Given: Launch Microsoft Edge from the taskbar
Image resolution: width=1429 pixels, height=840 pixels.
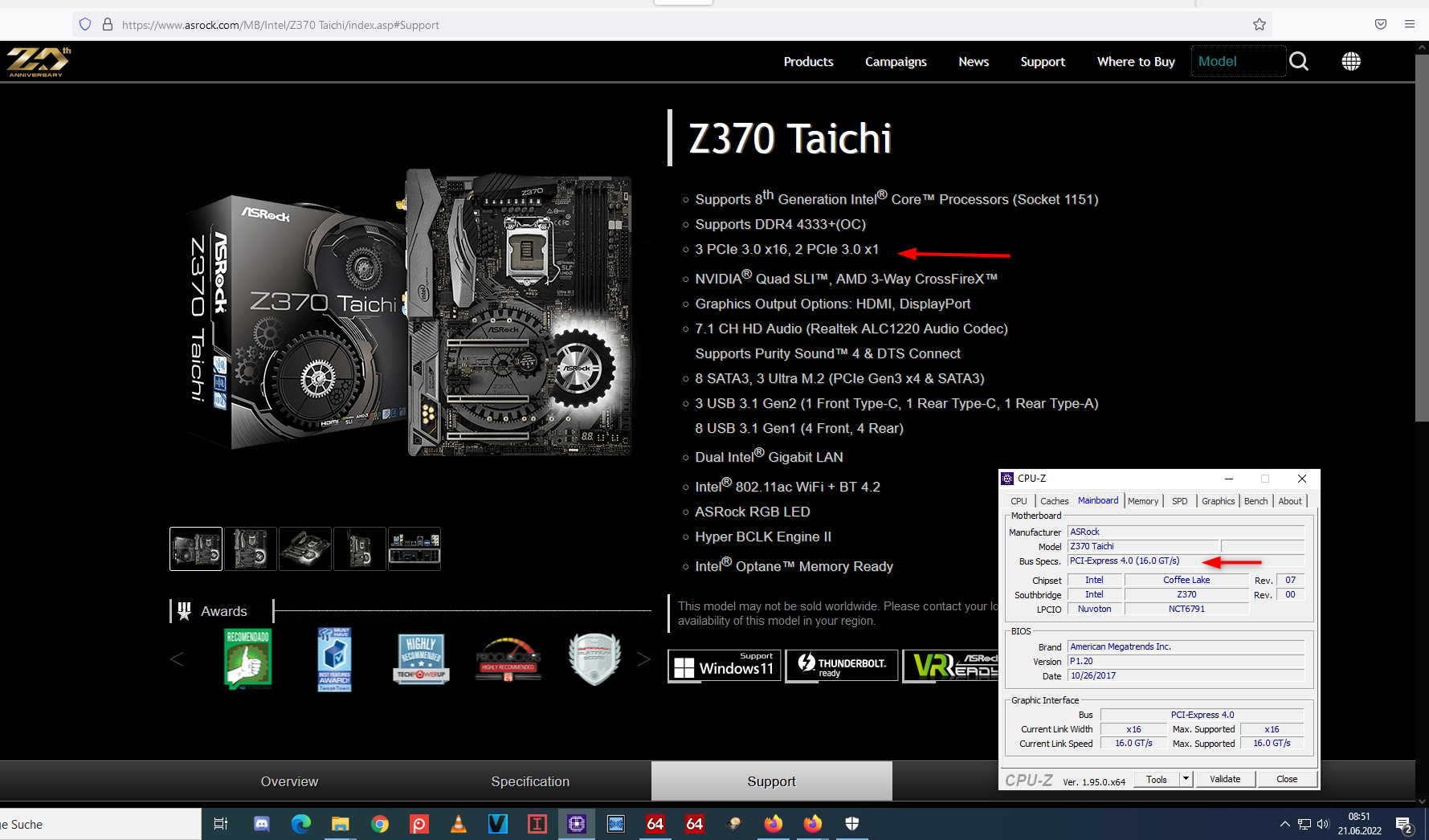Looking at the screenshot, I should [x=300, y=824].
